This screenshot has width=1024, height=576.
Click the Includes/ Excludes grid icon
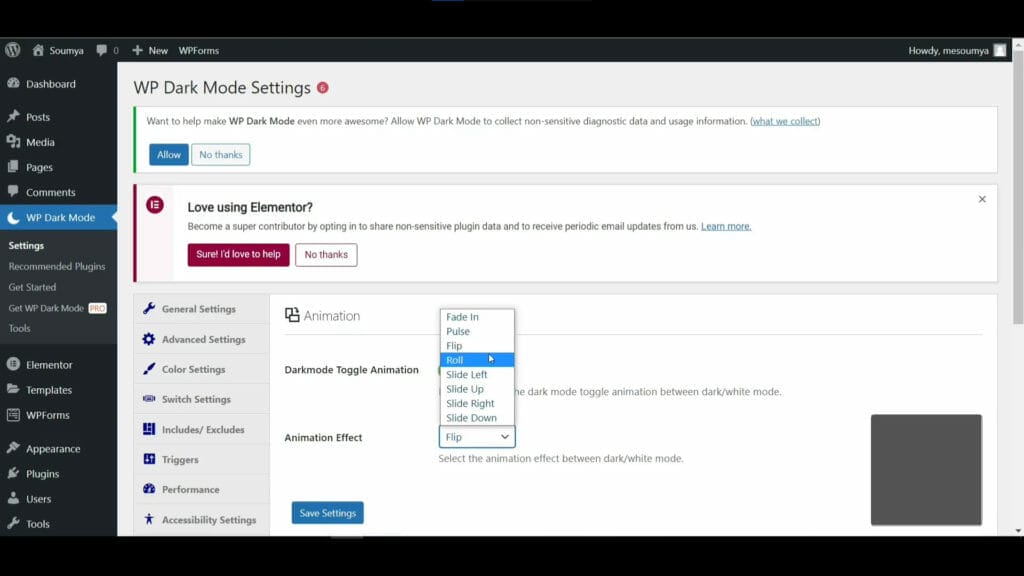[x=149, y=429]
